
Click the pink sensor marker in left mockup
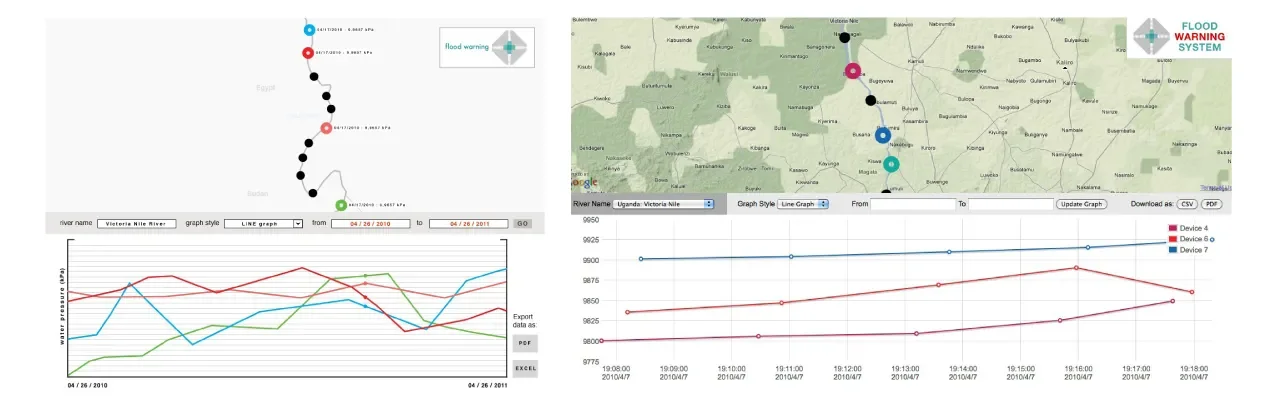coord(326,128)
